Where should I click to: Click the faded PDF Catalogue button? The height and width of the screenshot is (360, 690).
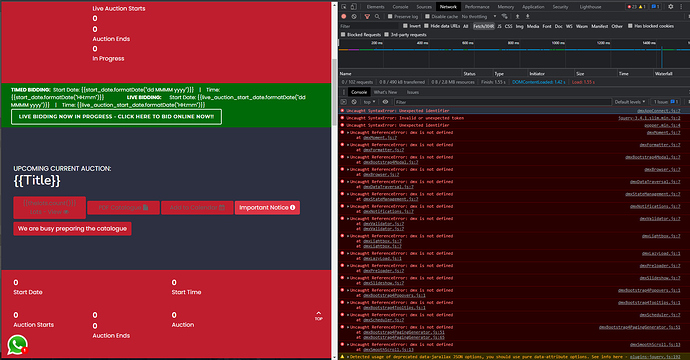coord(123,208)
